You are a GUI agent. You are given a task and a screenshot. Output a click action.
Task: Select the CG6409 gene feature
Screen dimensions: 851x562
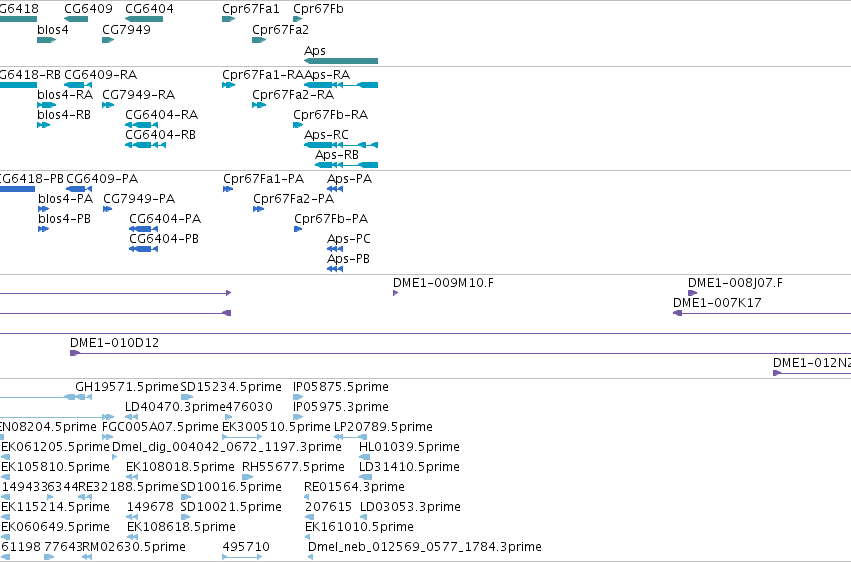[x=76, y=19]
